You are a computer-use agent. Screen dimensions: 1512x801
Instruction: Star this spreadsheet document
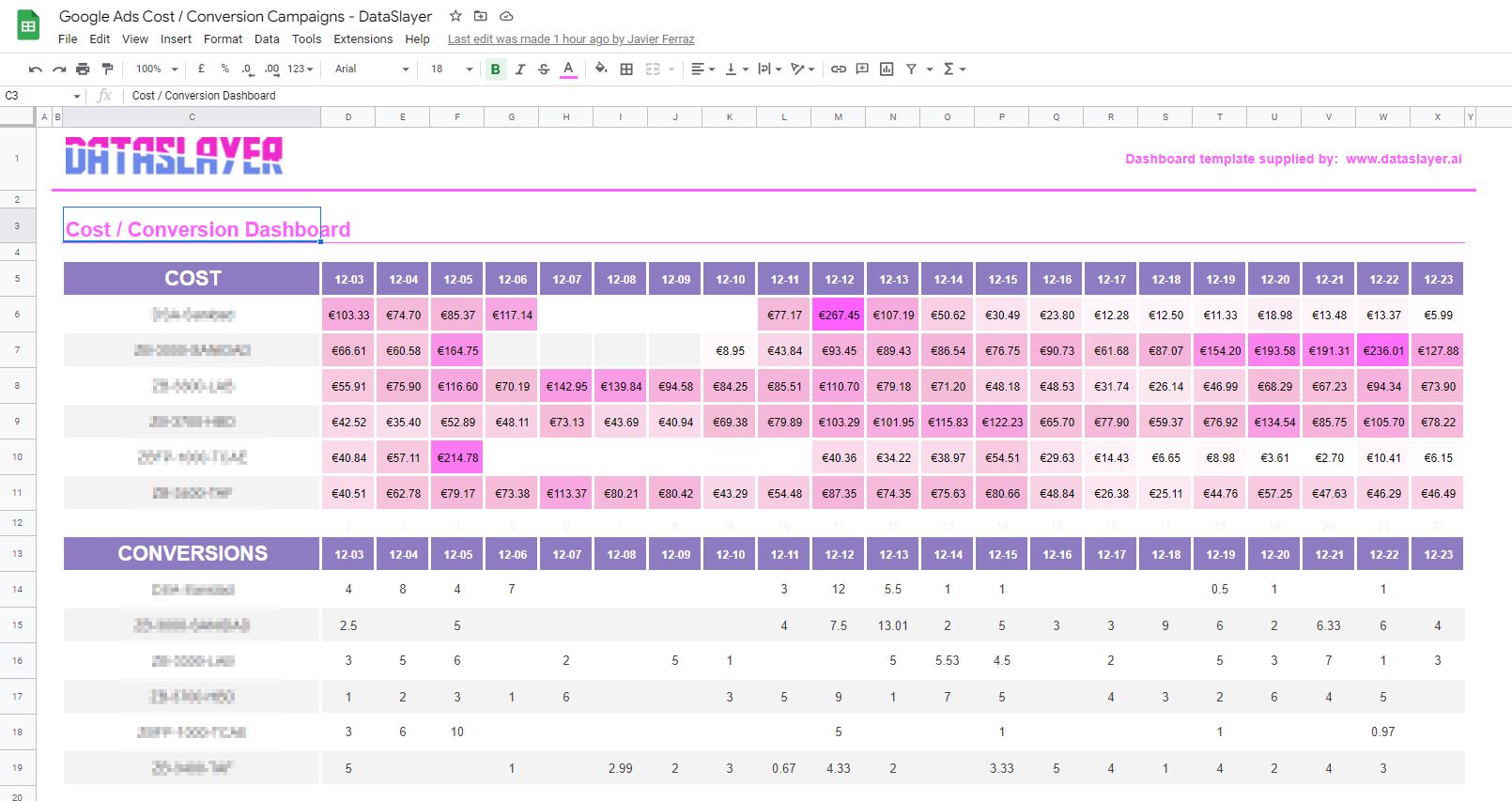coord(455,16)
